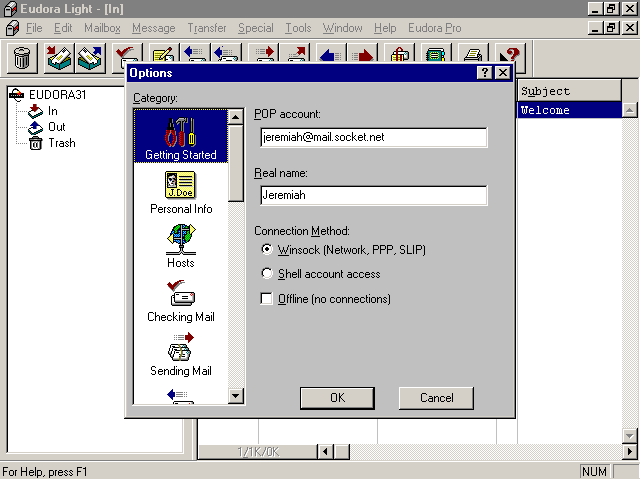Click the horizontal scroll left arrow
The width and height of the screenshot is (640, 480).
[x=325, y=452]
